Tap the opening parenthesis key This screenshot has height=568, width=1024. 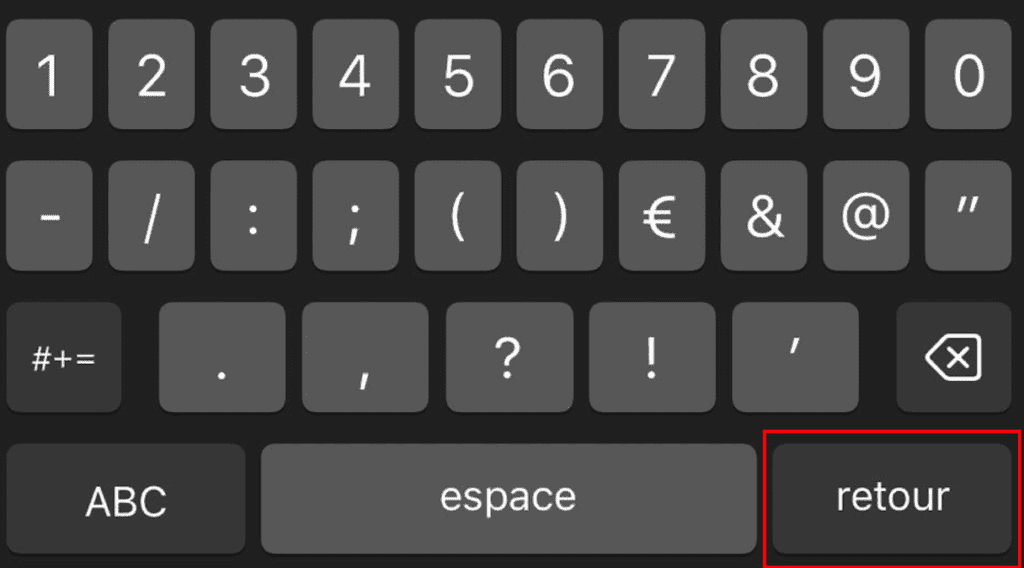coord(458,216)
